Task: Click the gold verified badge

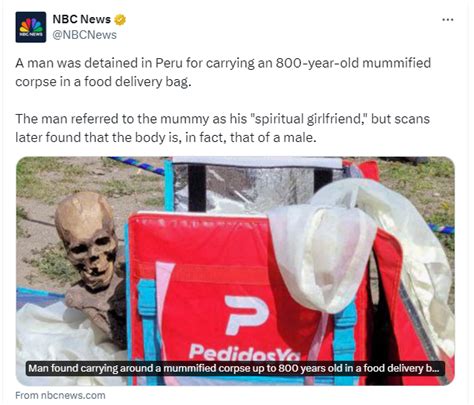Action: pos(120,20)
